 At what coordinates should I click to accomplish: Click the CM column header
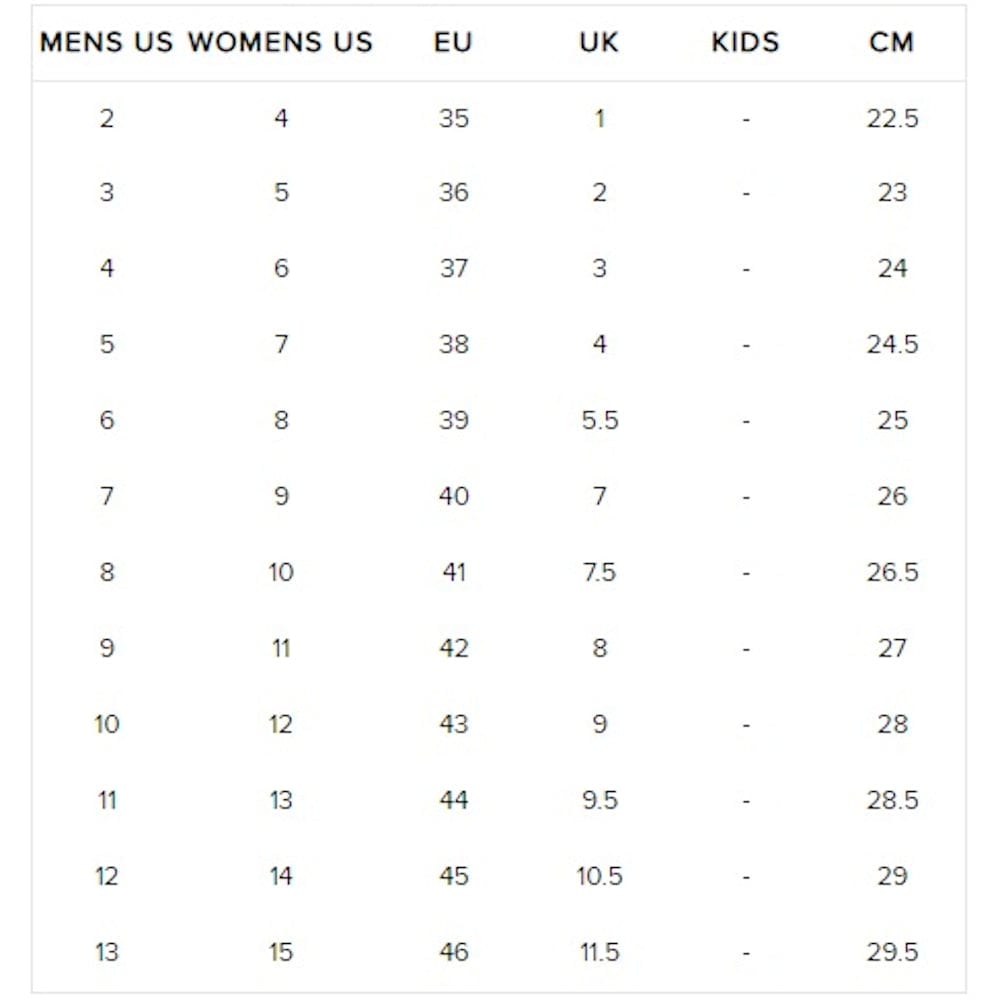click(891, 42)
